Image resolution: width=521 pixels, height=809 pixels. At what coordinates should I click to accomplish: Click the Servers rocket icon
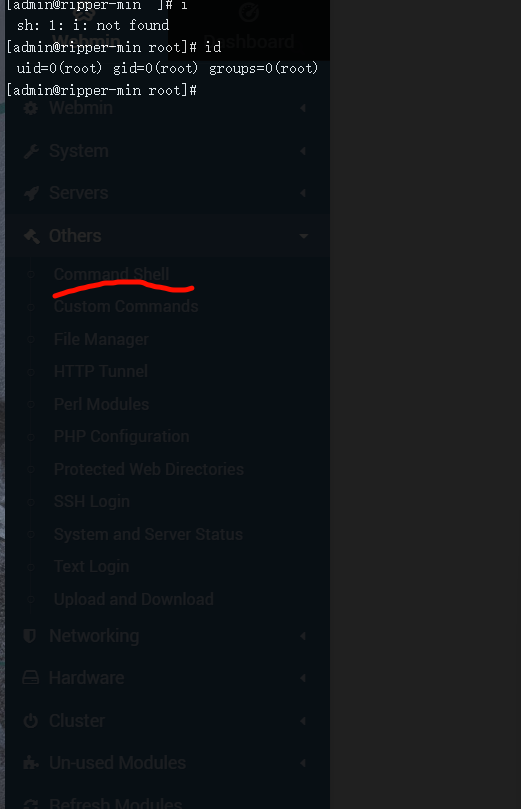coord(31,193)
